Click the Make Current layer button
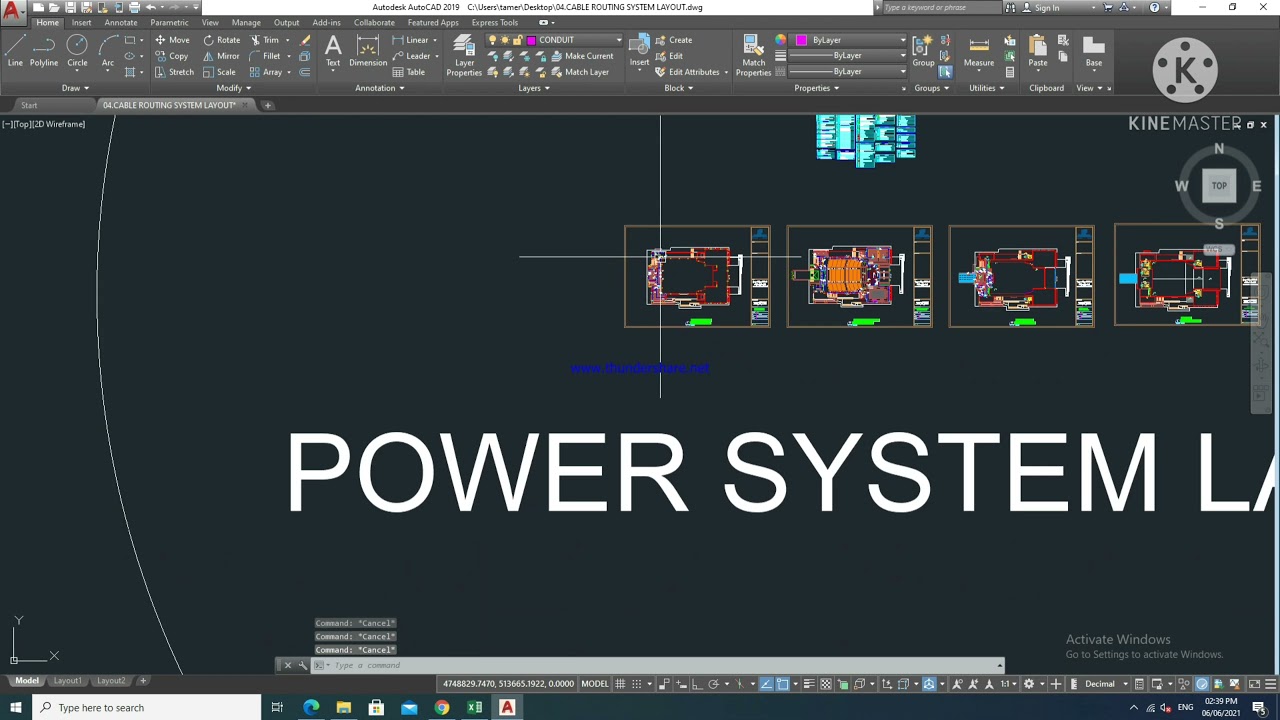The height and width of the screenshot is (720, 1280). point(581,56)
